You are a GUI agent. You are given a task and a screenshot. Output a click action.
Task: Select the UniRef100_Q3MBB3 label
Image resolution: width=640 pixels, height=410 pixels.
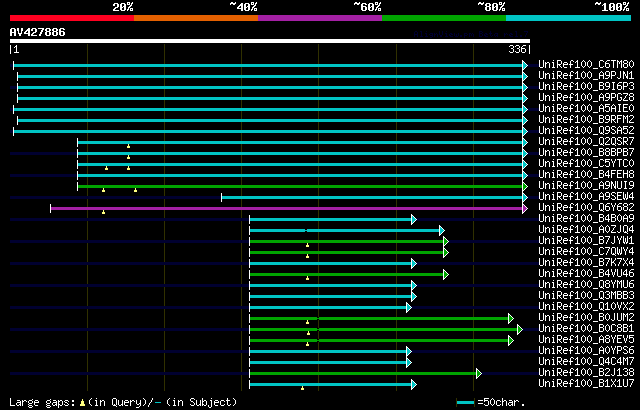[x=586, y=296]
